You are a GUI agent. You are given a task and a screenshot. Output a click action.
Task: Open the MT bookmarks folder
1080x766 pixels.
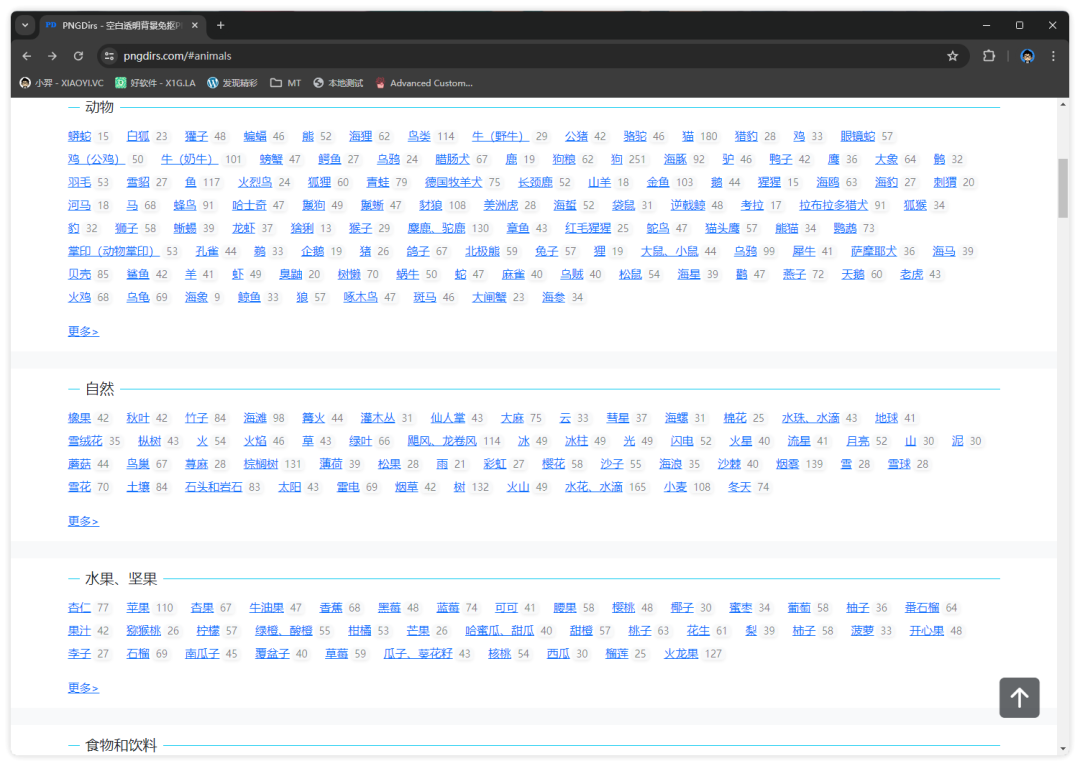tap(285, 83)
